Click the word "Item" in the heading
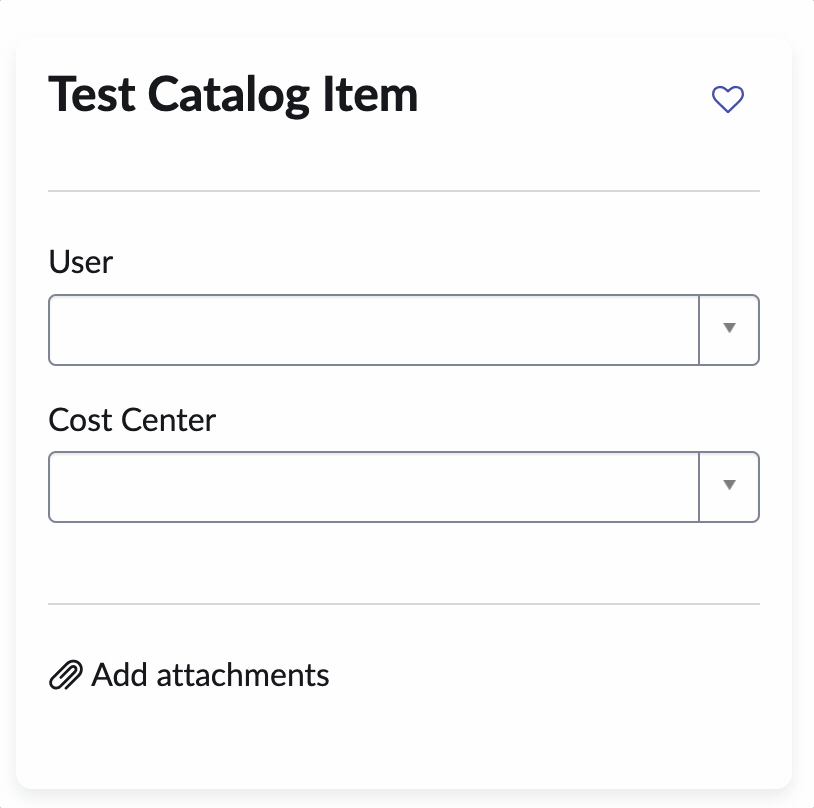The width and height of the screenshot is (814, 808). pyautogui.click(x=378, y=96)
